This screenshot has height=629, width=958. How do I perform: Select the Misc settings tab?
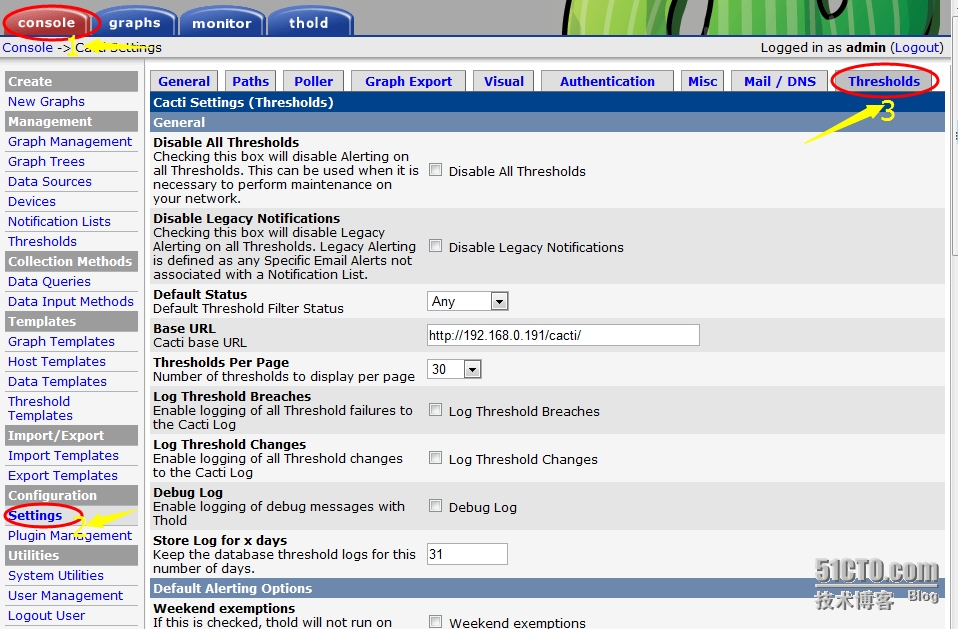click(703, 81)
